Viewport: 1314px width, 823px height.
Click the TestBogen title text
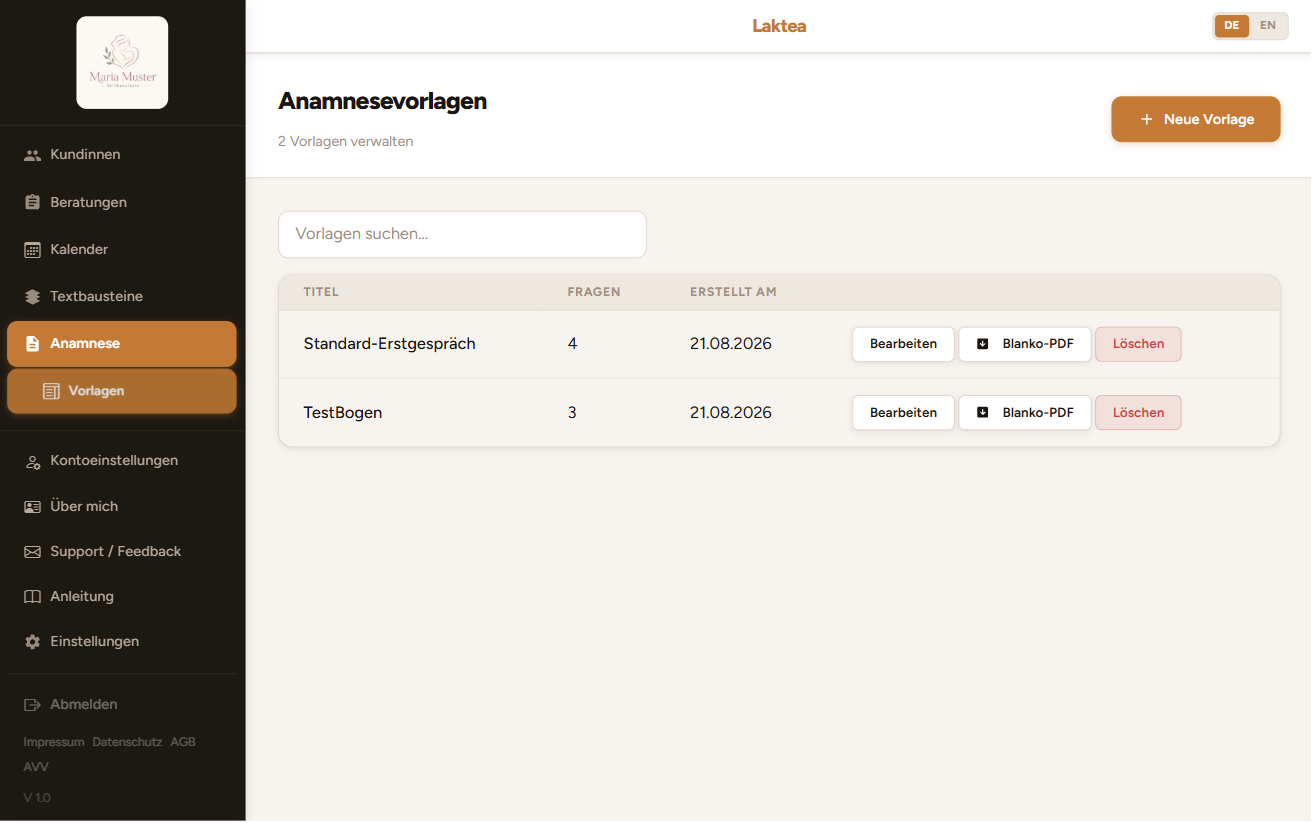tap(343, 413)
